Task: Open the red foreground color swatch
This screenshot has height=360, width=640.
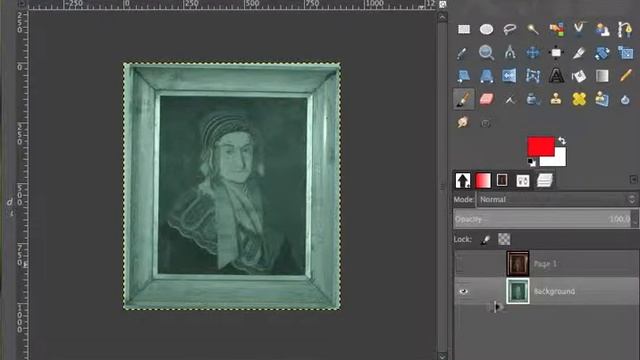Action: (540, 146)
